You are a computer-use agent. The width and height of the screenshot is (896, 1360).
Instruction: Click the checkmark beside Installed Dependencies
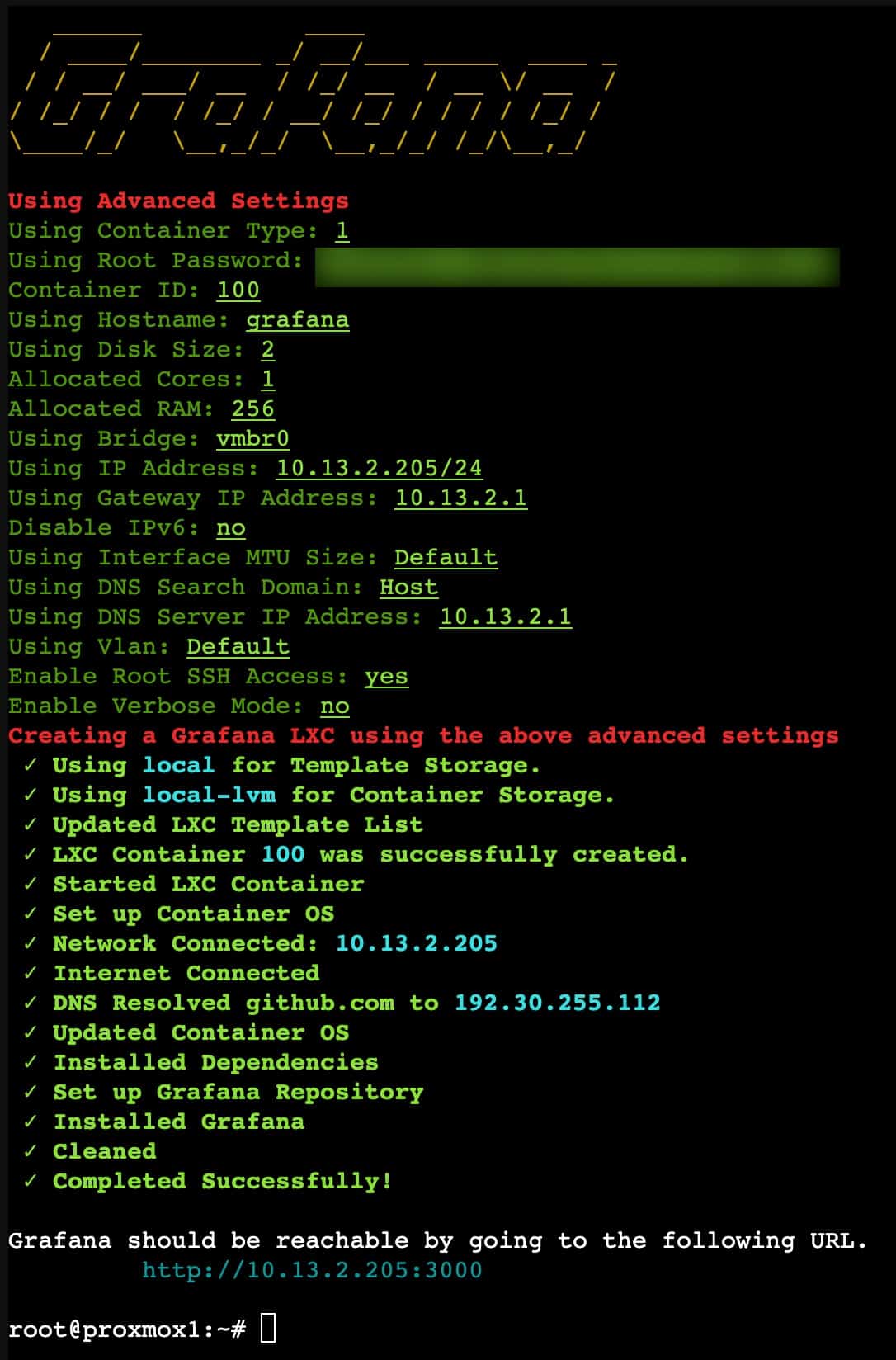[31, 1062]
